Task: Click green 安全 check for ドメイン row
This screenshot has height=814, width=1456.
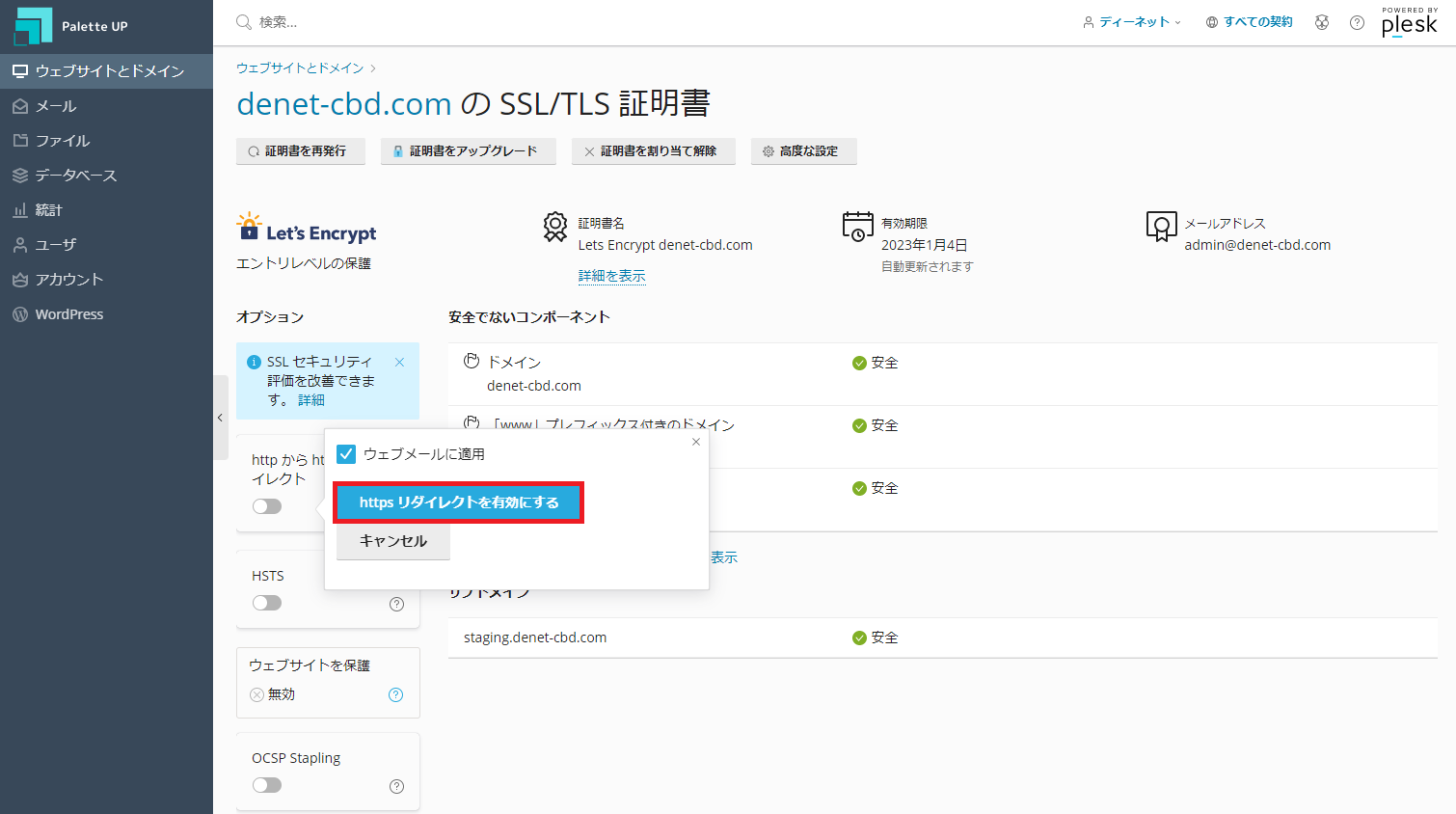Action: pyautogui.click(x=859, y=364)
